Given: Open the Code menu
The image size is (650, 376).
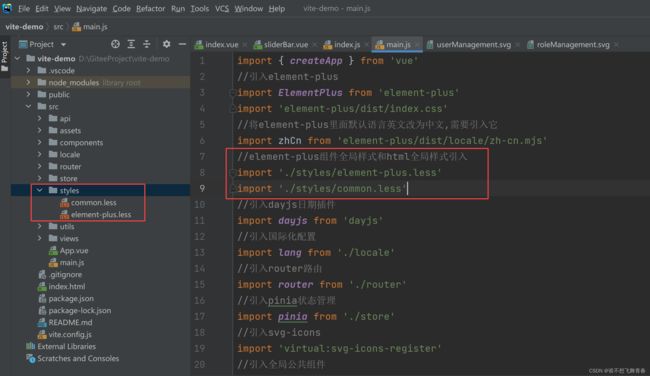Looking at the screenshot, I should tap(121, 8).
